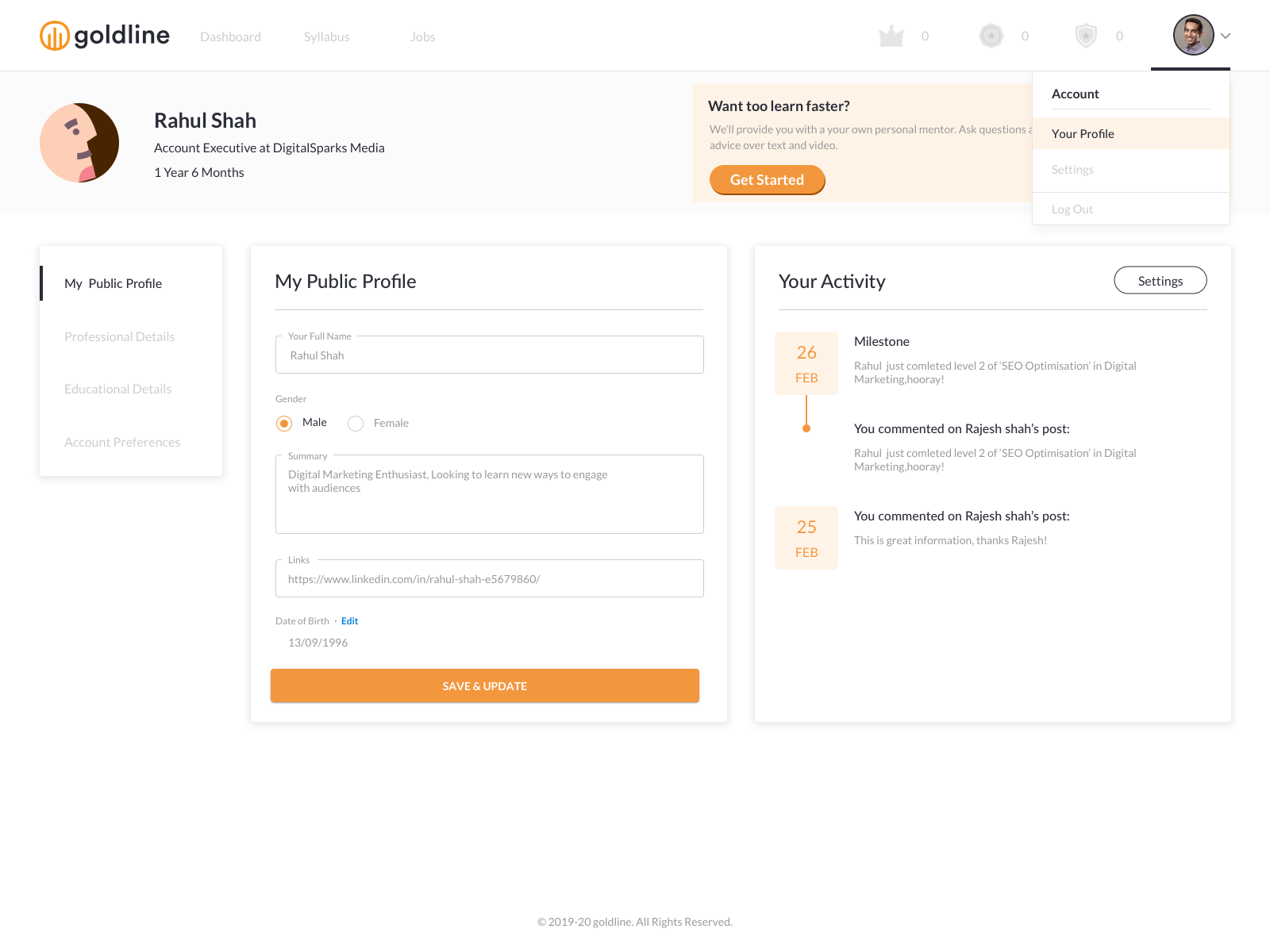Image resolution: width=1270 pixels, height=952 pixels.
Task: Click the star medal badge icon
Action: pyautogui.click(x=990, y=35)
